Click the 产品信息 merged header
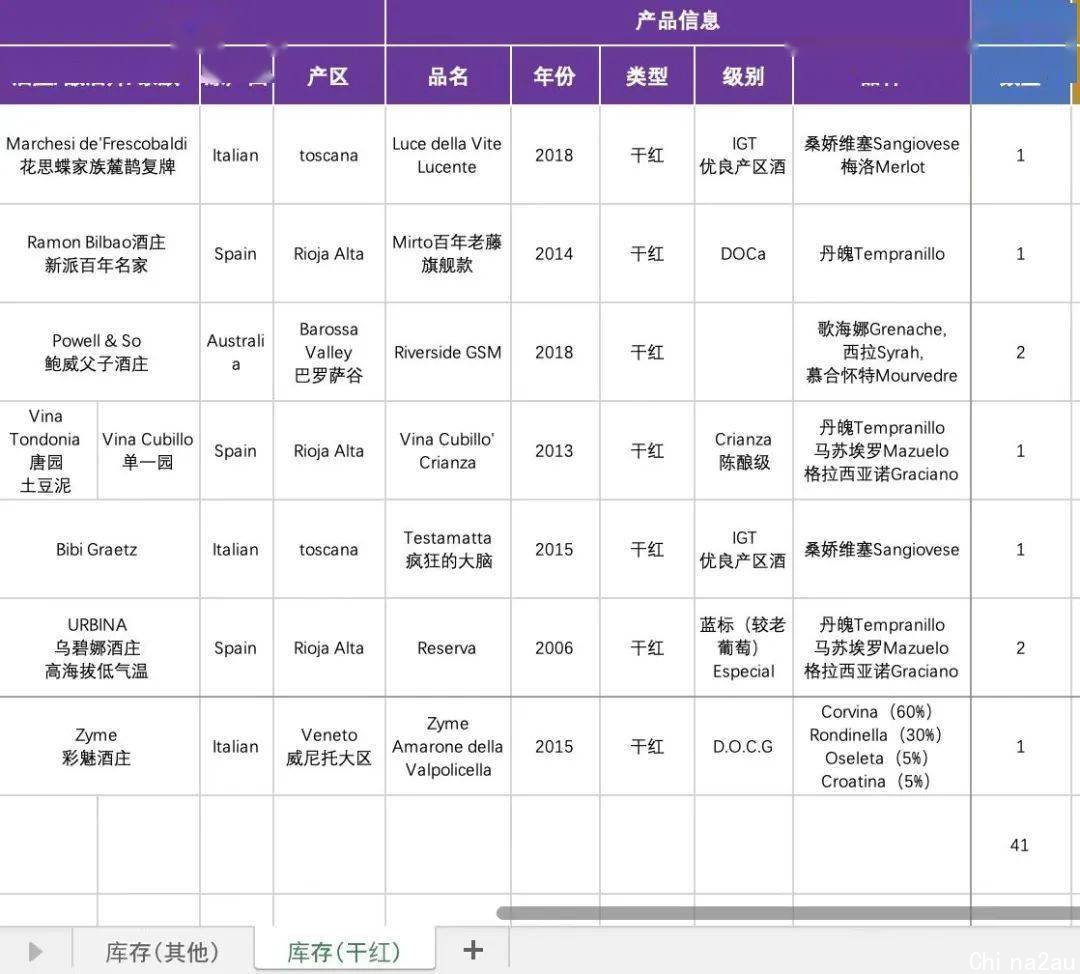This screenshot has width=1080, height=974. (678, 21)
